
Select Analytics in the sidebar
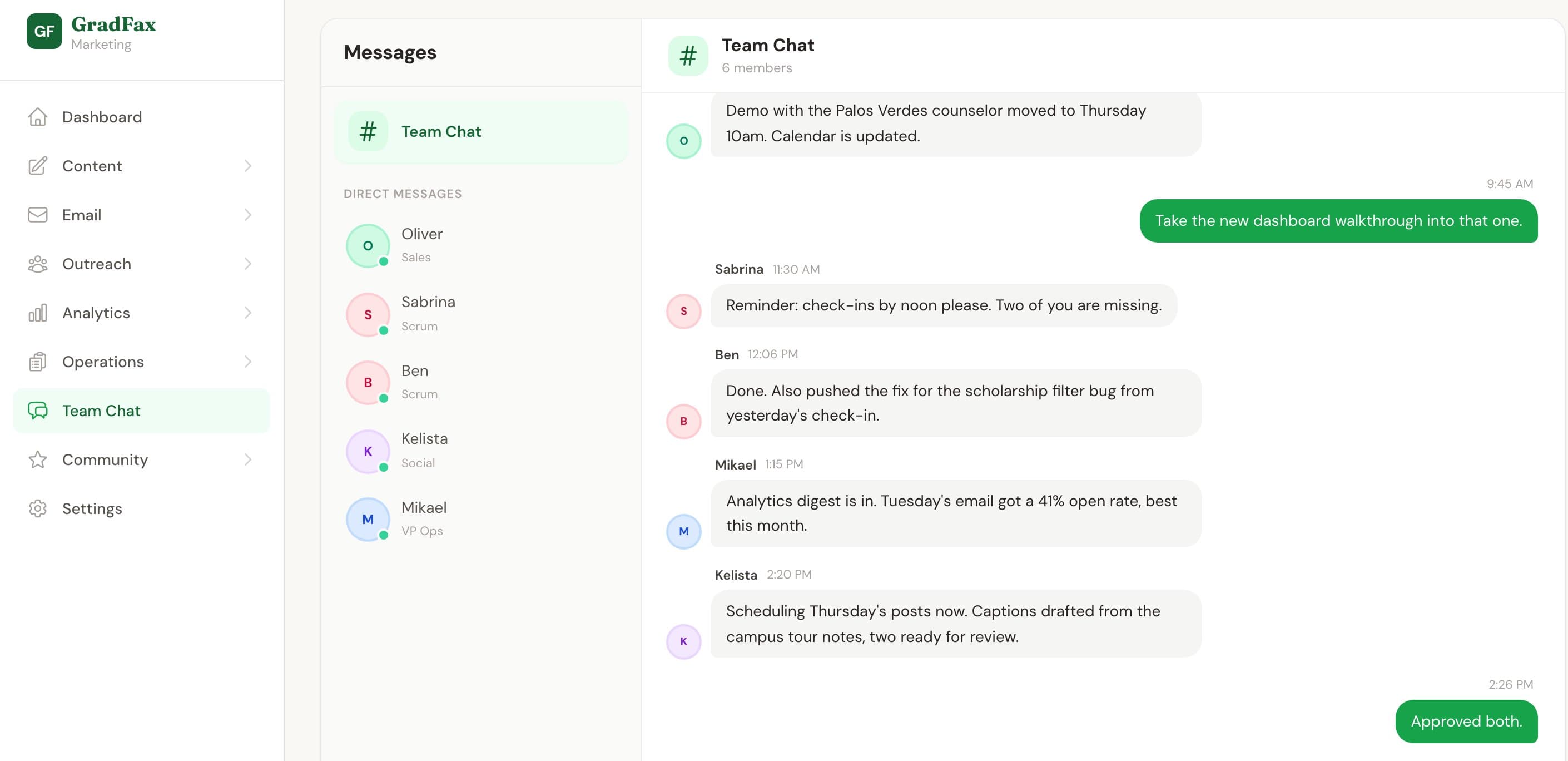141,313
